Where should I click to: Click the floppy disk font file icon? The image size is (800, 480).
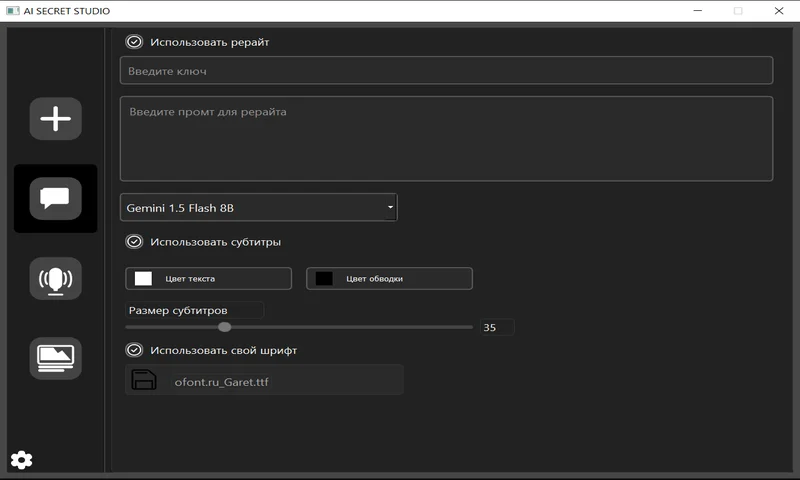point(144,380)
